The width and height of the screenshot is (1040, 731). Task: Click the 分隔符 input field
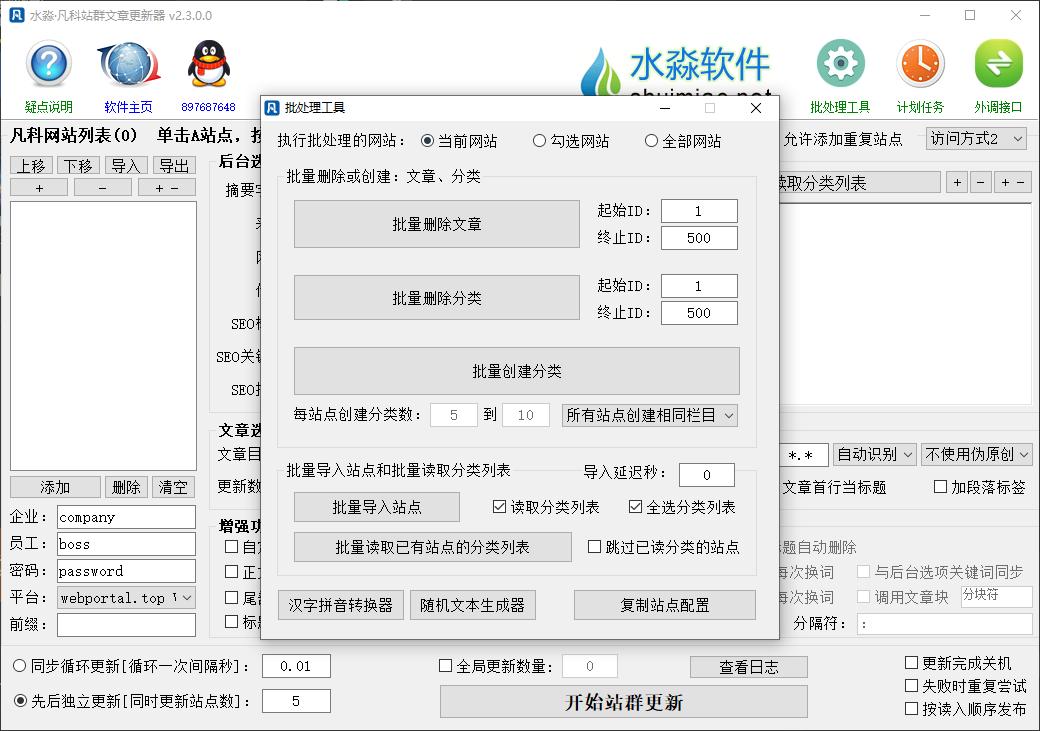coord(944,624)
